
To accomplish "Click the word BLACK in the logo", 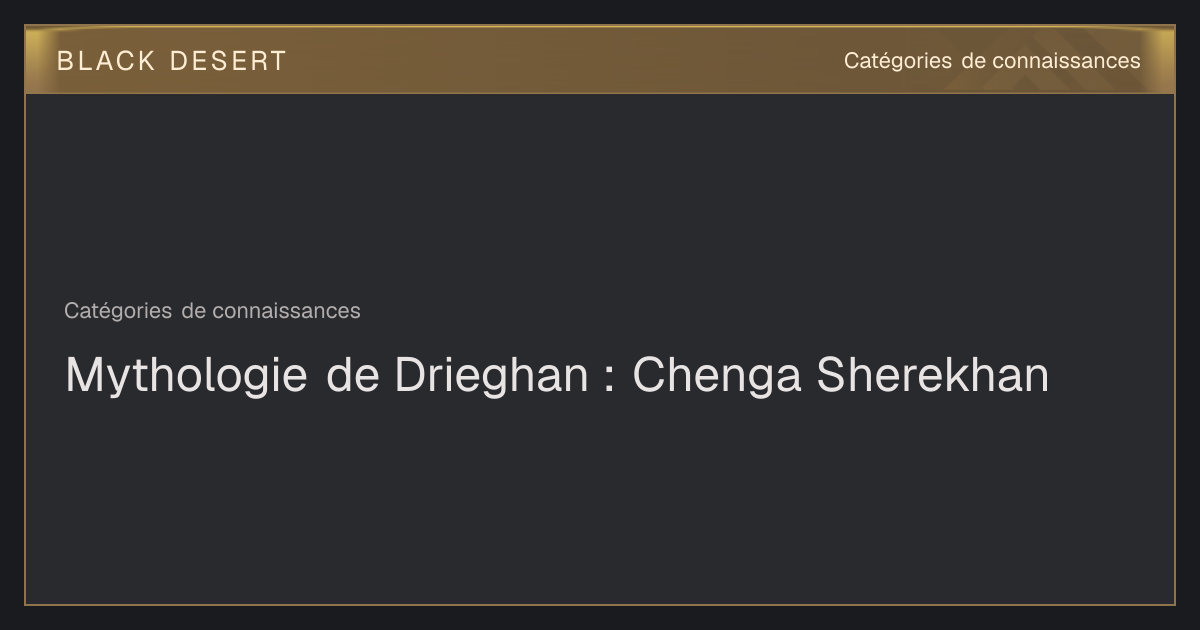I will click(106, 61).
